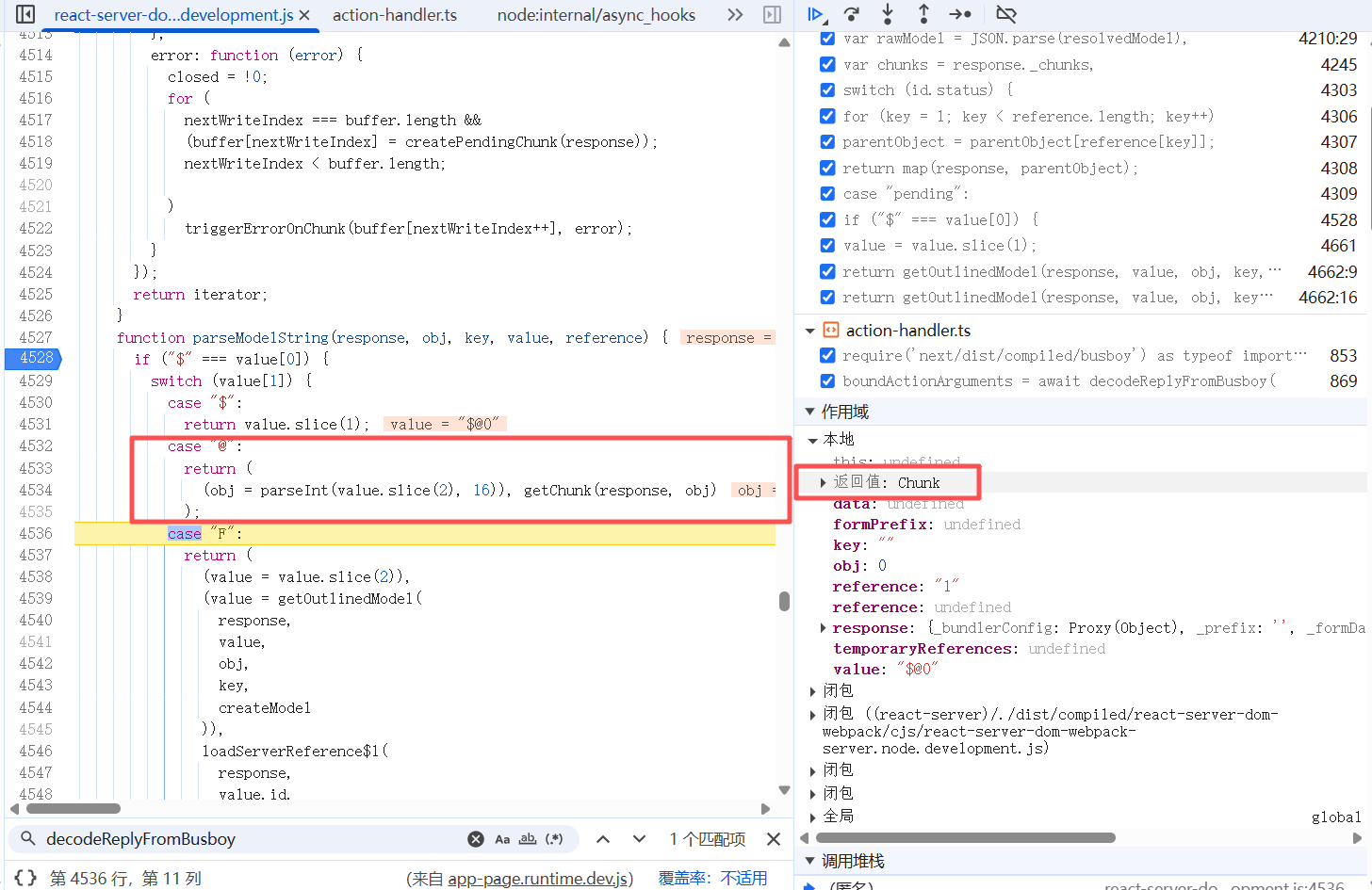The height and width of the screenshot is (890, 1372).
Task: Switch to action-handler.ts tab
Action: click(395, 15)
